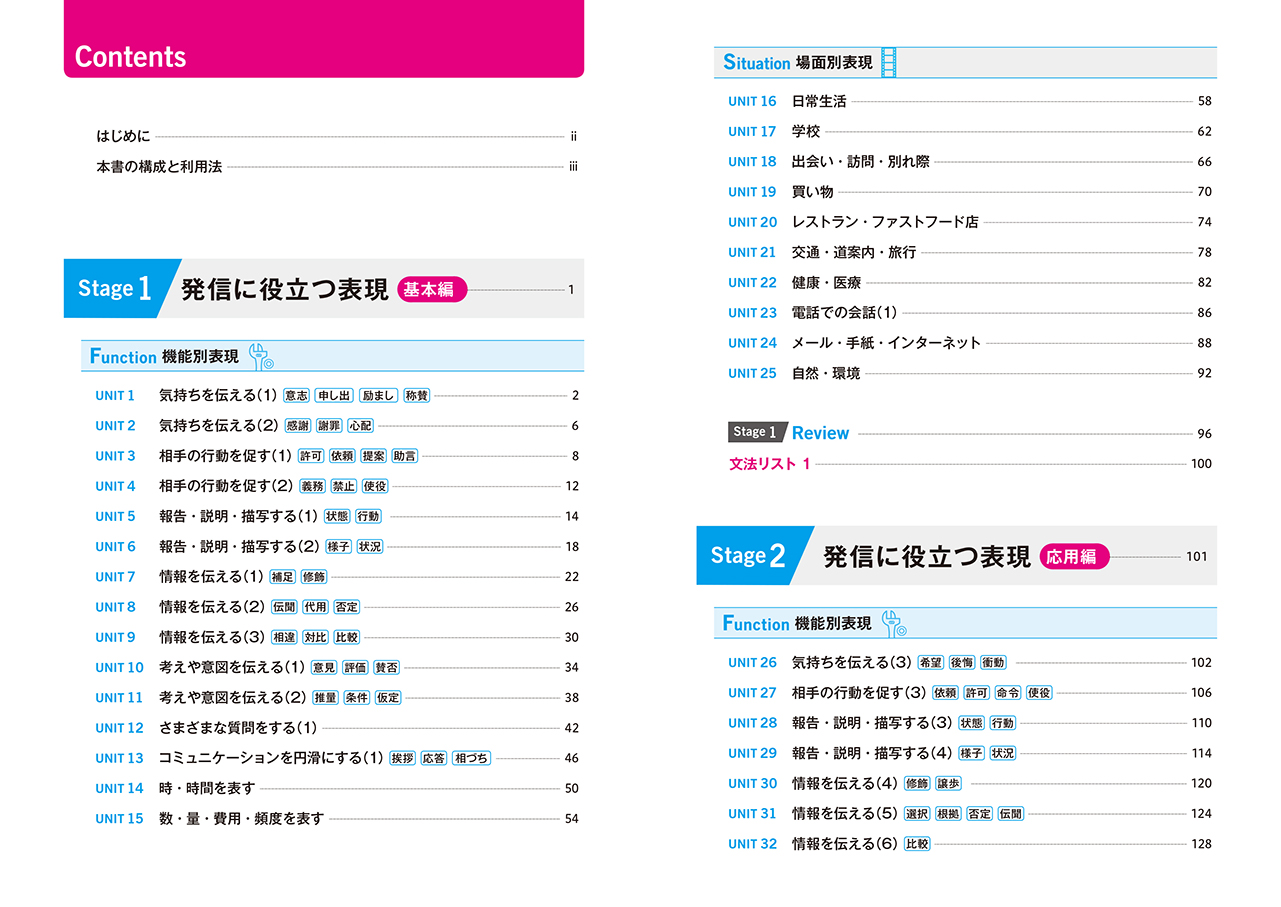Go to UNIT 20 レストラン・ファストフード店

click(x=970, y=222)
